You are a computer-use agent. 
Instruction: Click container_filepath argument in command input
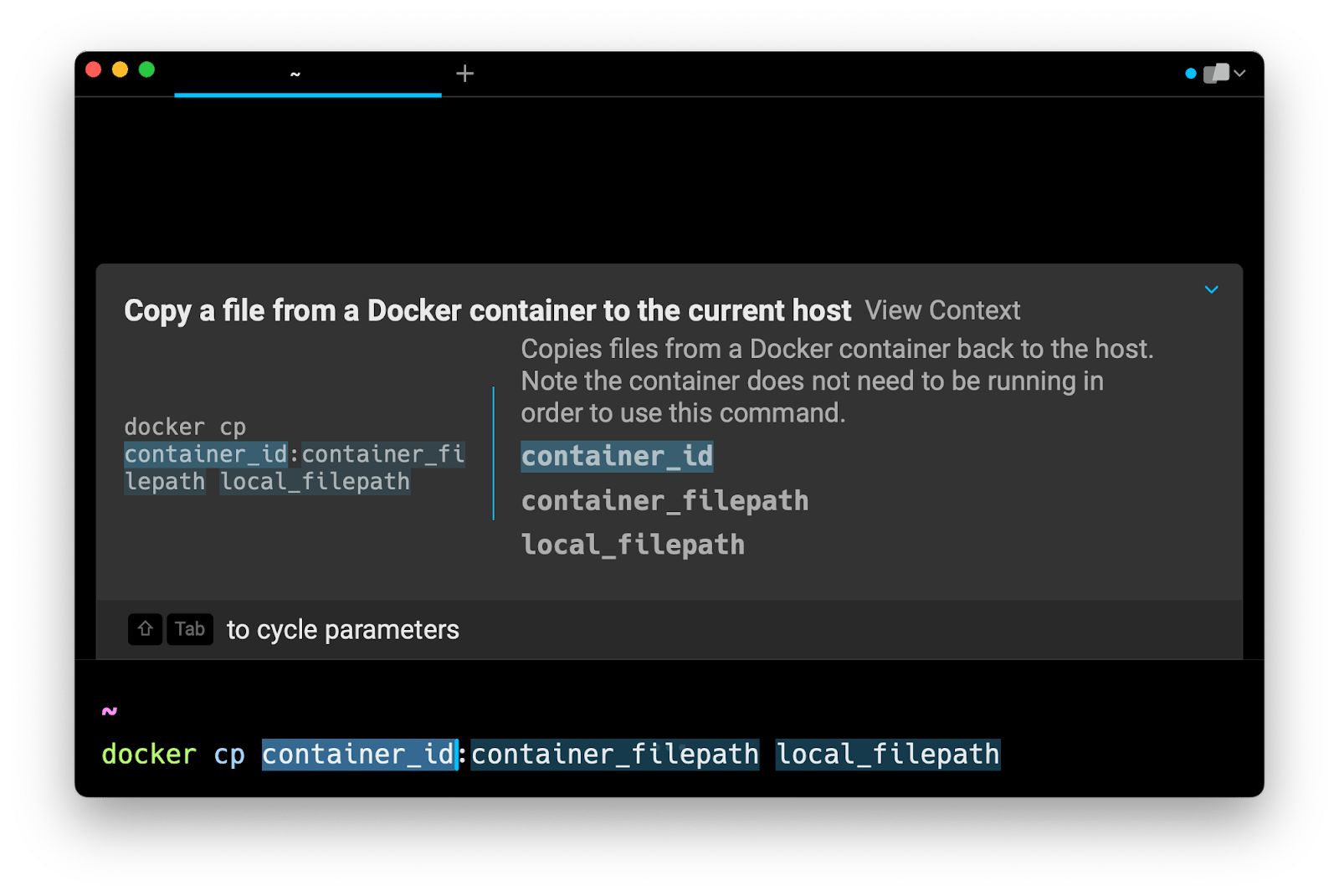pos(614,755)
